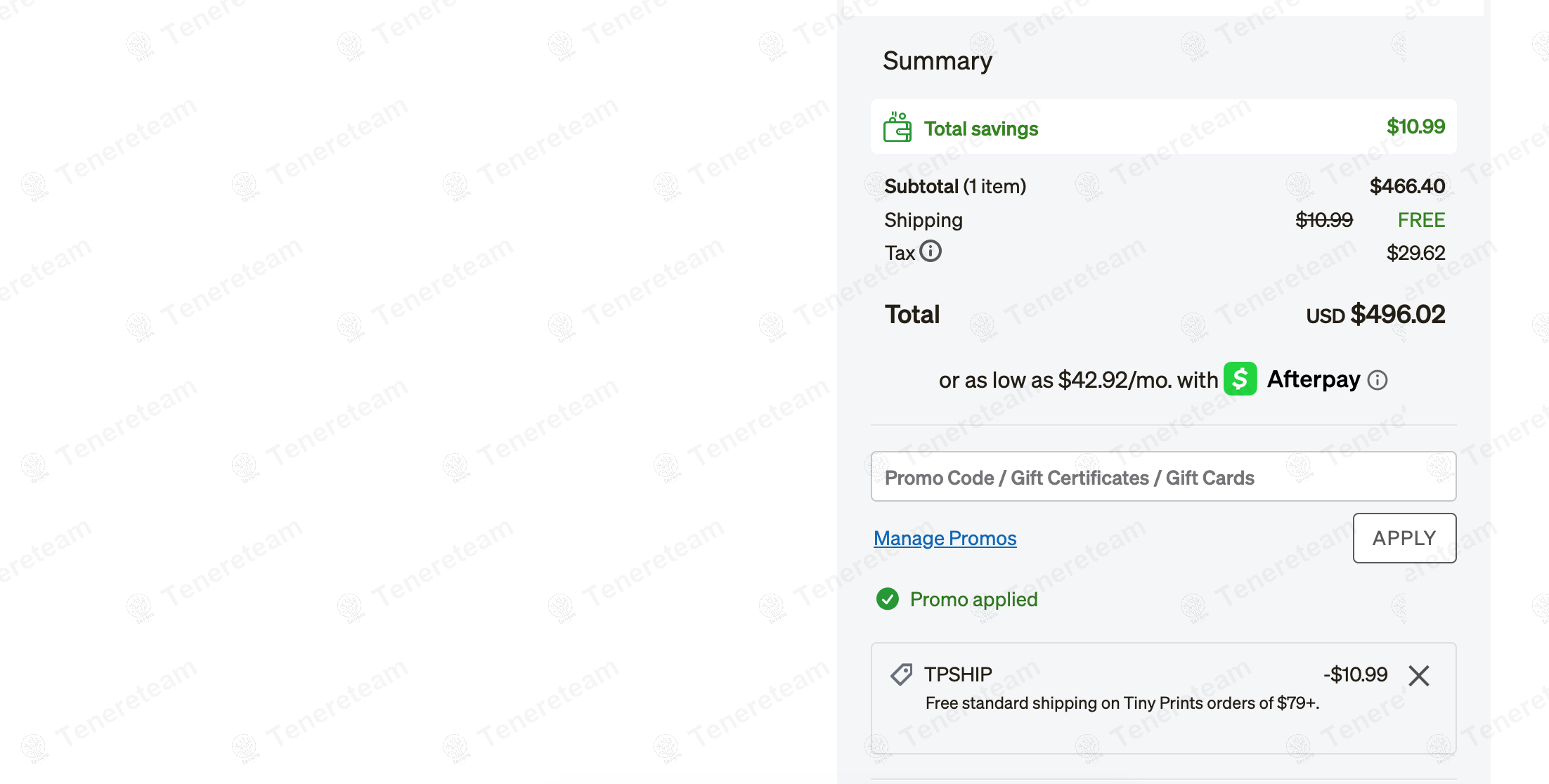This screenshot has width=1549, height=784.
Task: Click the Total savings label
Action: [x=980, y=129]
